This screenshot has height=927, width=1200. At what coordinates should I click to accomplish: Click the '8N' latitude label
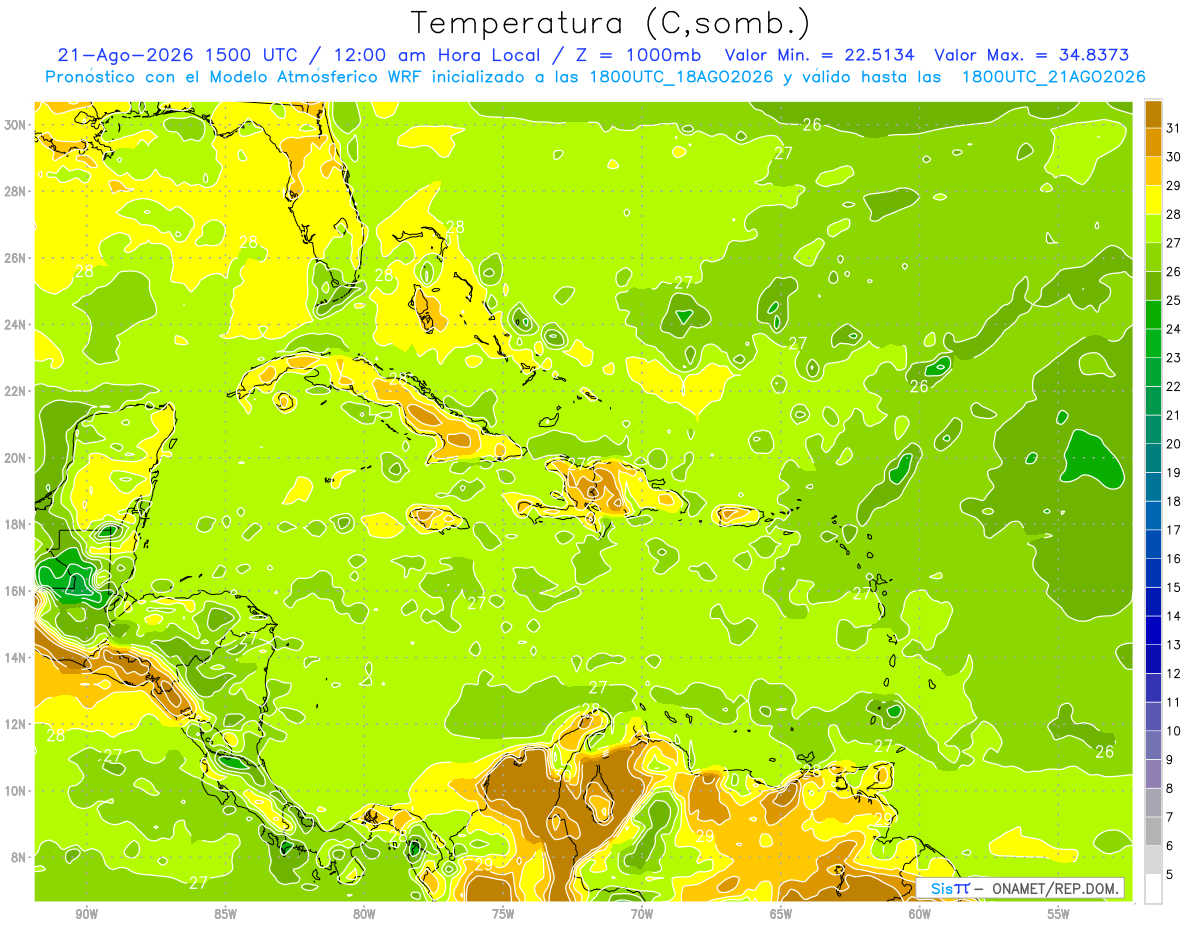20,857
